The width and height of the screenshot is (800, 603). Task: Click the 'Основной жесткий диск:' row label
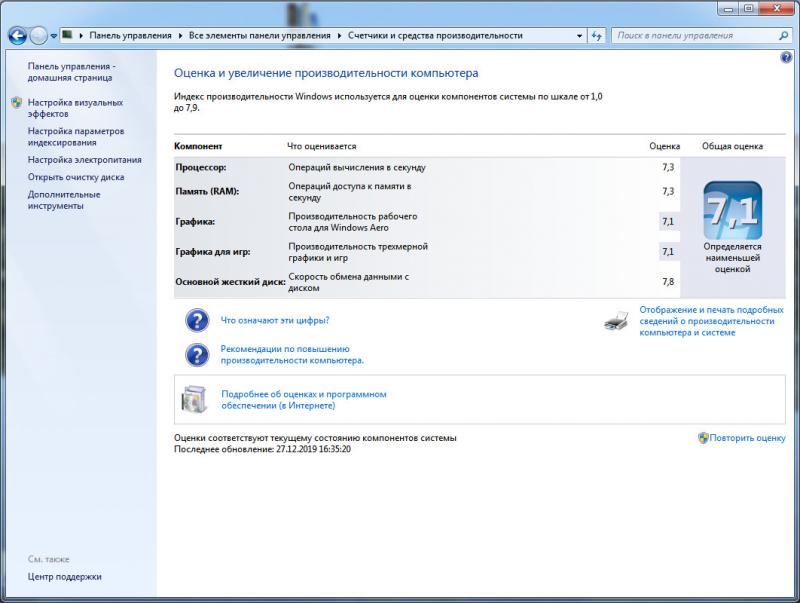230,282
